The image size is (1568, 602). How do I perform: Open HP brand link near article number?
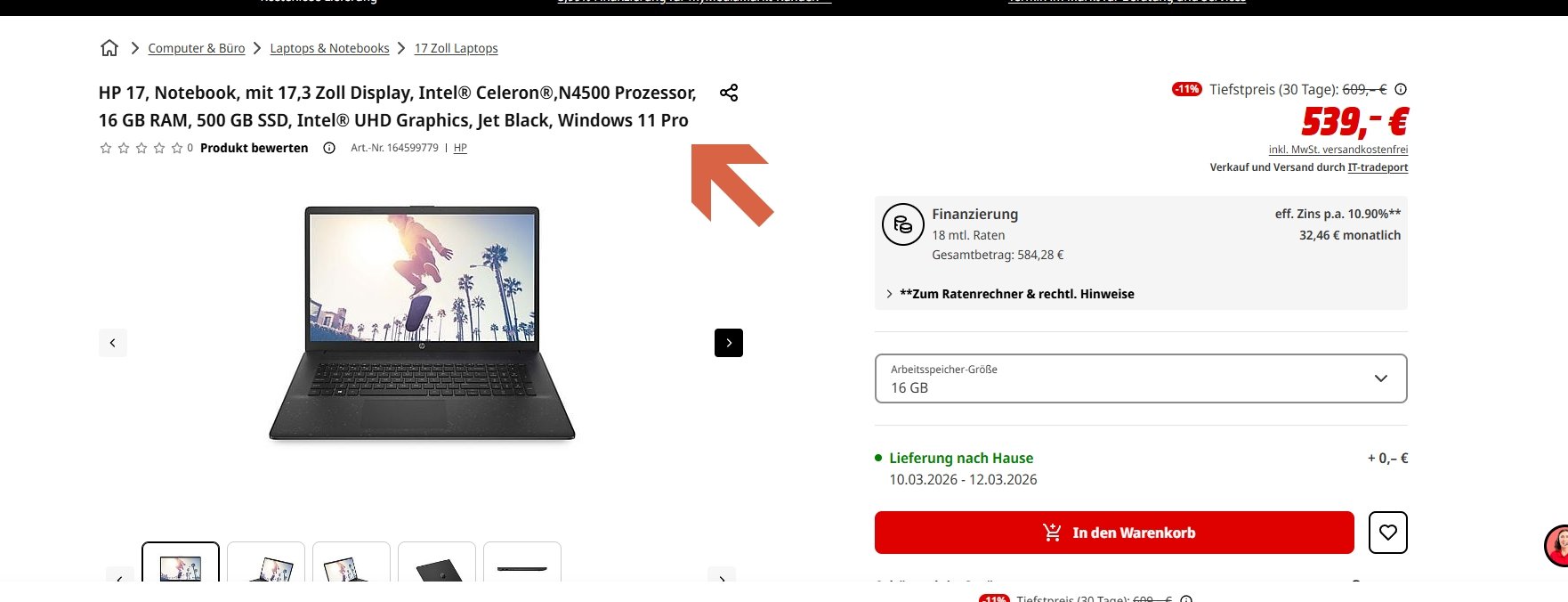click(460, 148)
